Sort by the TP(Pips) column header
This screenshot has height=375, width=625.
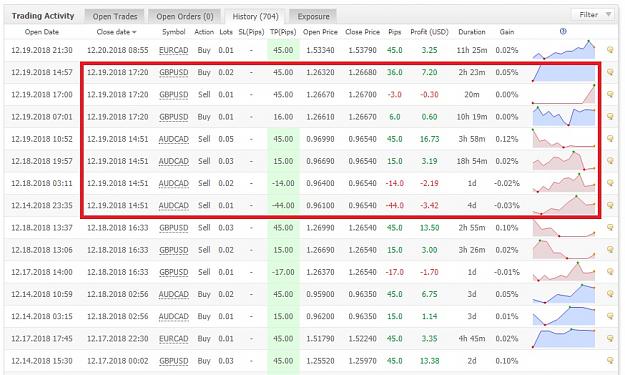click(283, 32)
